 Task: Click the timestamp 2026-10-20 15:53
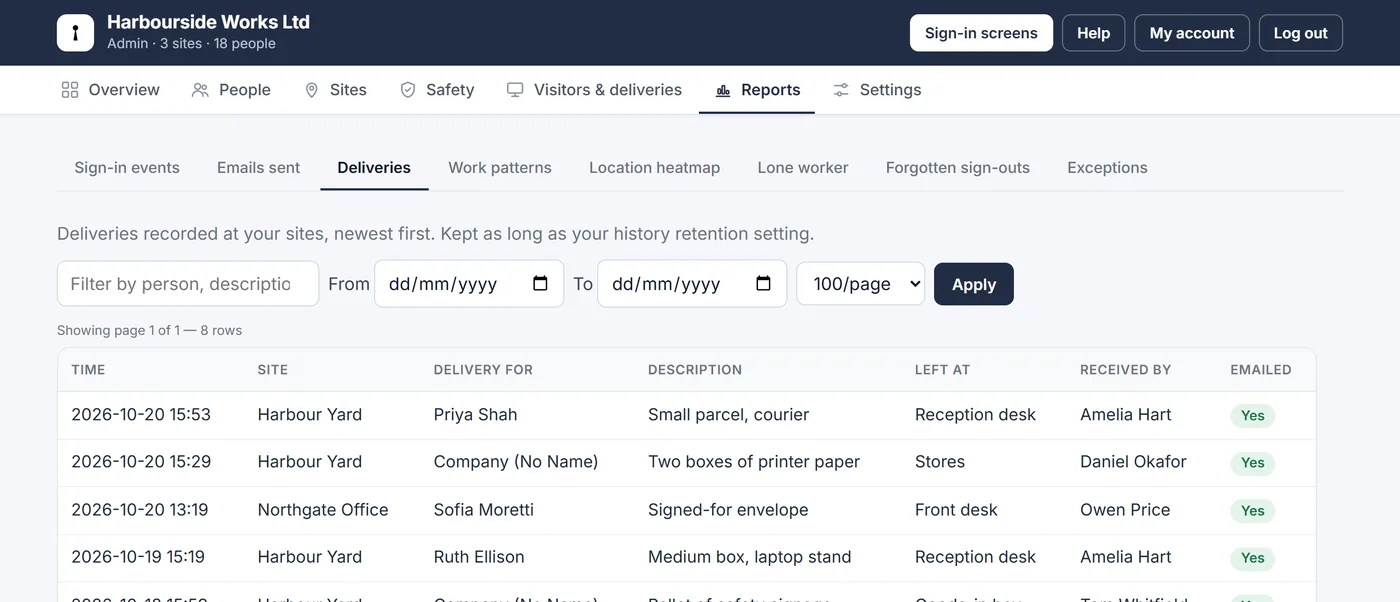click(141, 415)
